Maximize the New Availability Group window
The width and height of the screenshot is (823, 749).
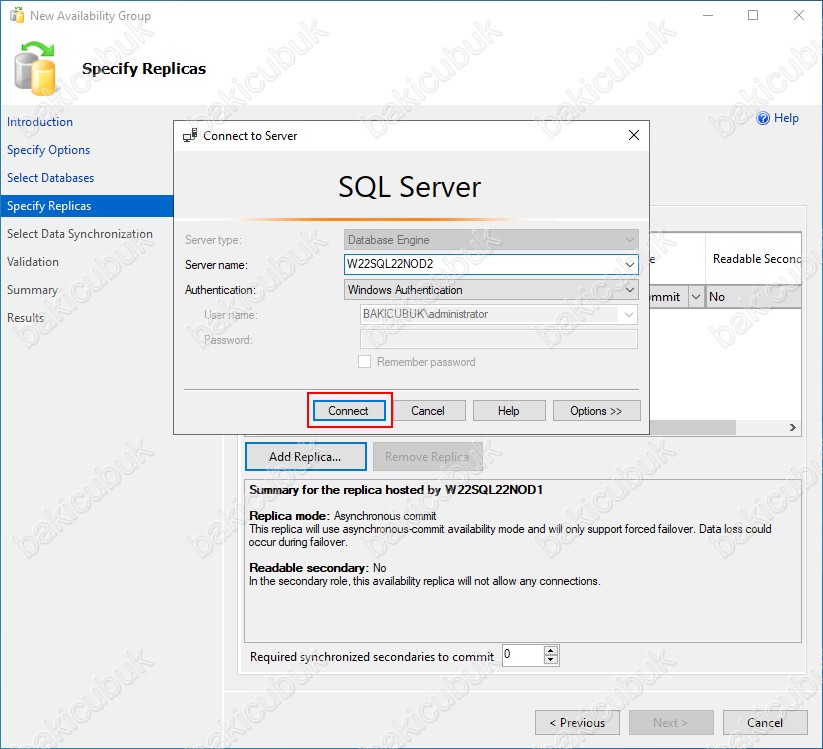pos(753,15)
